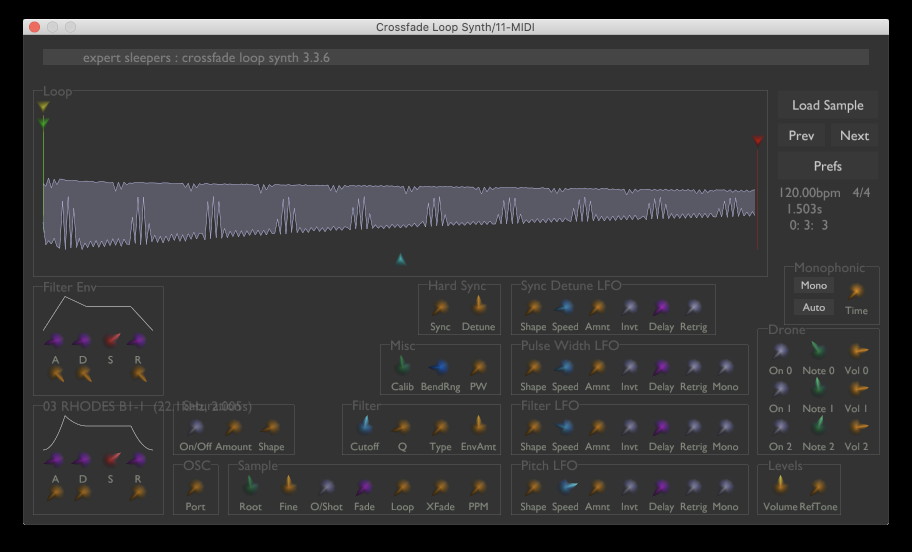
Task: Click the Load Sample button
Action: pyautogui.click(x=827, y=105)
